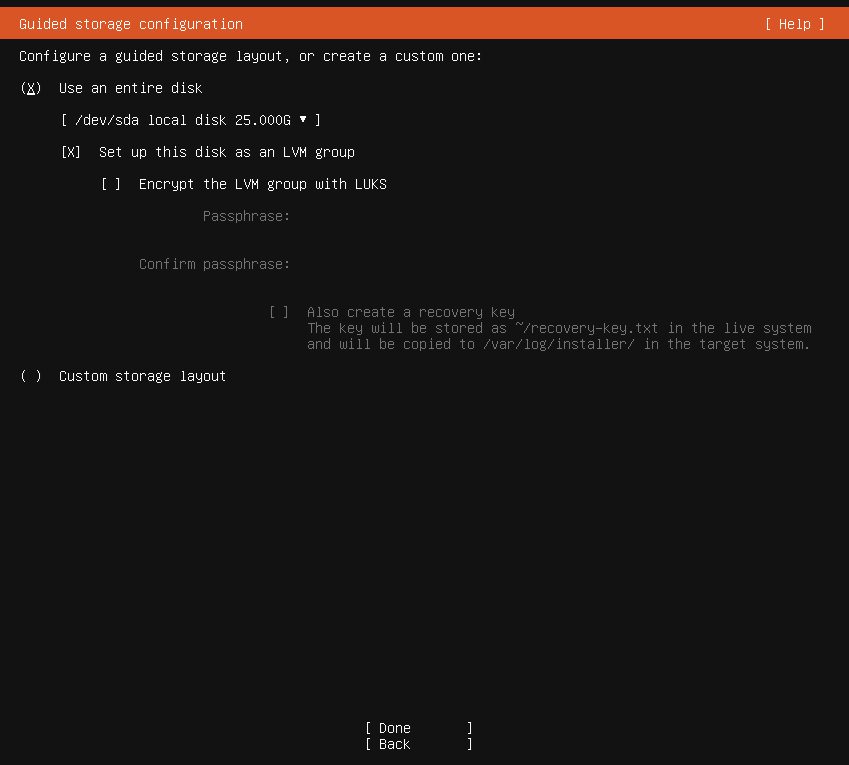Choose the Custom storage layout radio button
This screenshot has width=849, height=765.
(x=31, y=376)
